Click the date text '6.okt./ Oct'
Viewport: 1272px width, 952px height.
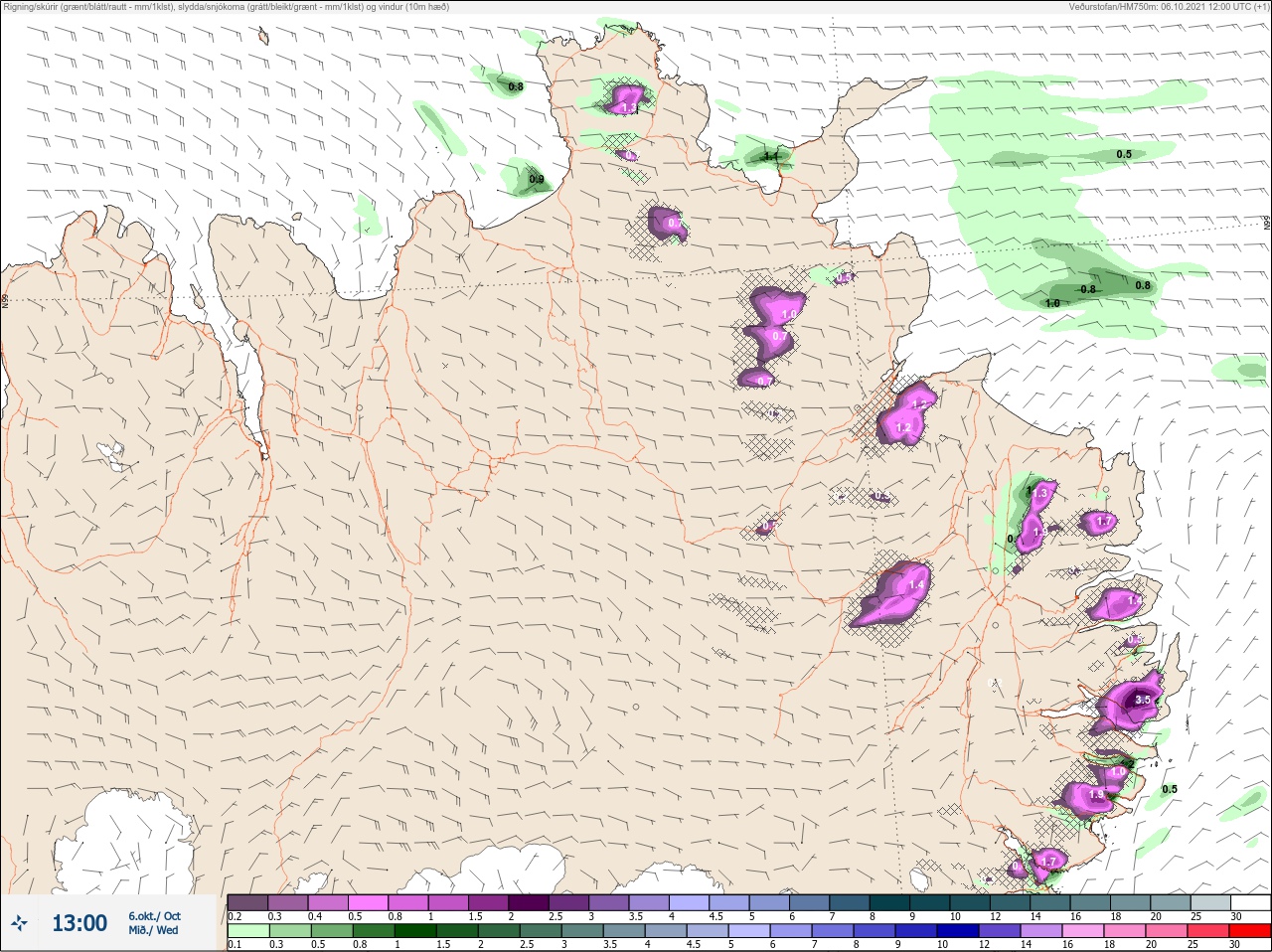point(154,916)
